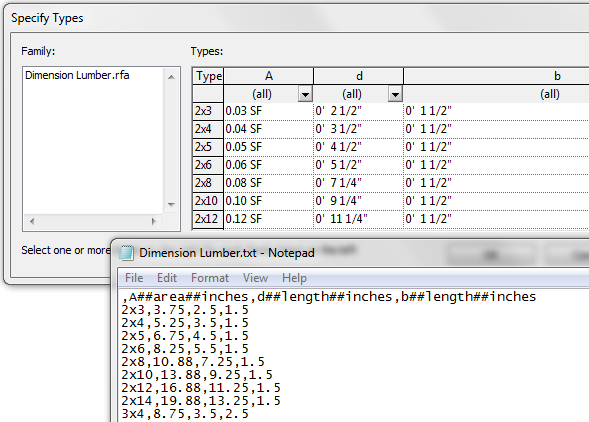This screenshot has height=422, width=589.
Task: Click the Notepad line 2x12,16.88,11.25,1.5
Action: click(x=201, y=388)
